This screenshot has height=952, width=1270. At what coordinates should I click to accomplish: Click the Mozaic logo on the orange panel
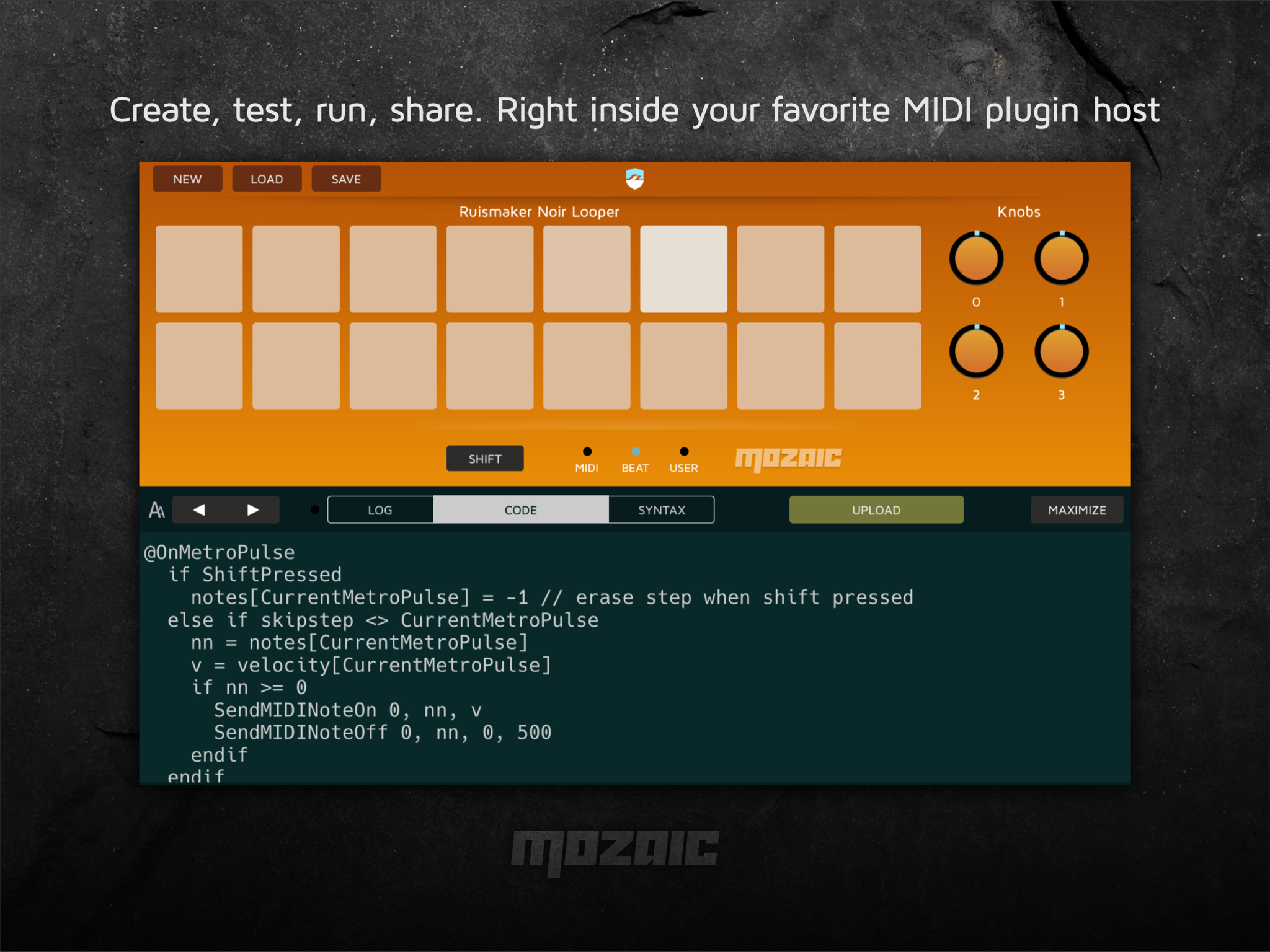[789, 459]
